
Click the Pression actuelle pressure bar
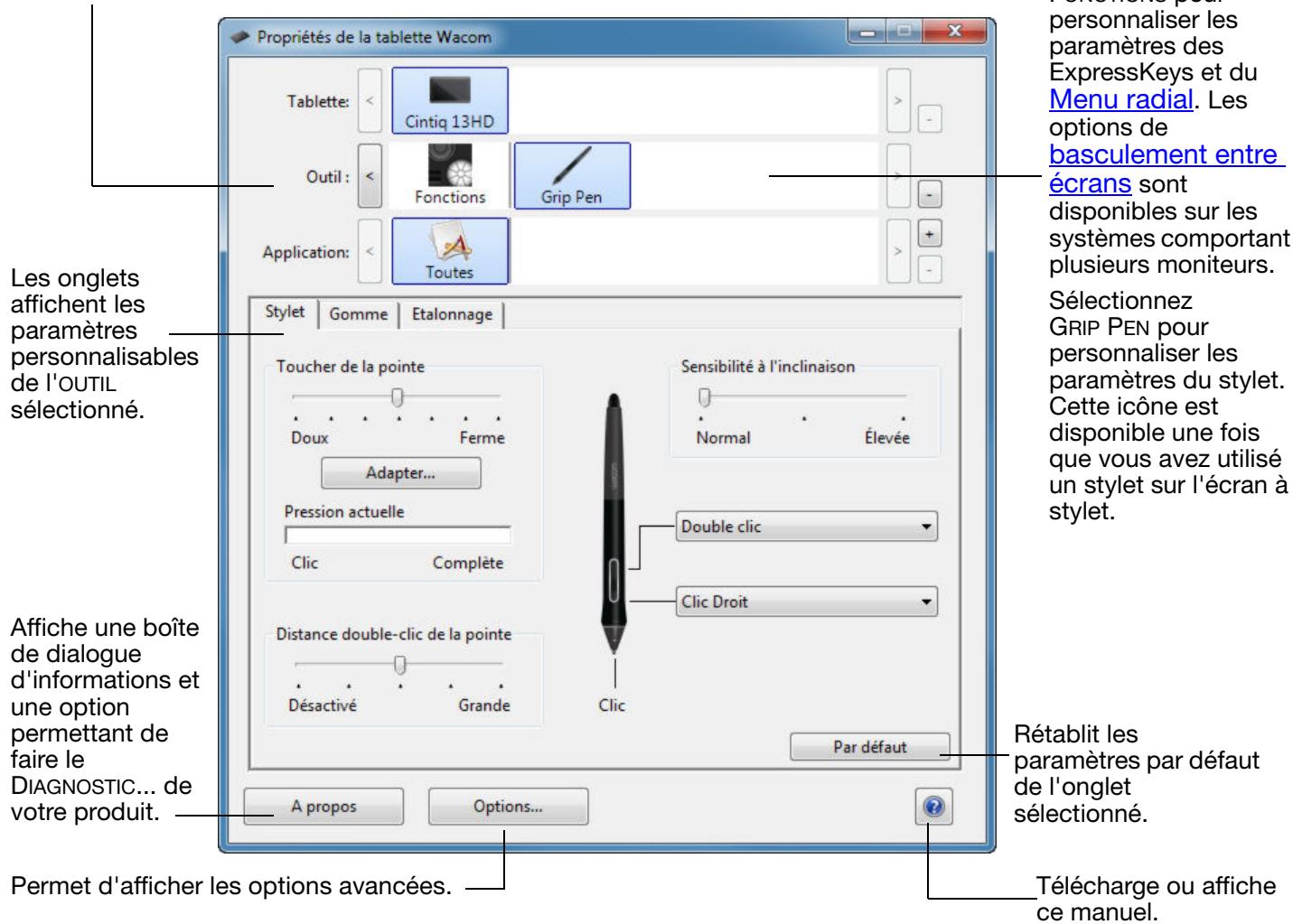398,537
